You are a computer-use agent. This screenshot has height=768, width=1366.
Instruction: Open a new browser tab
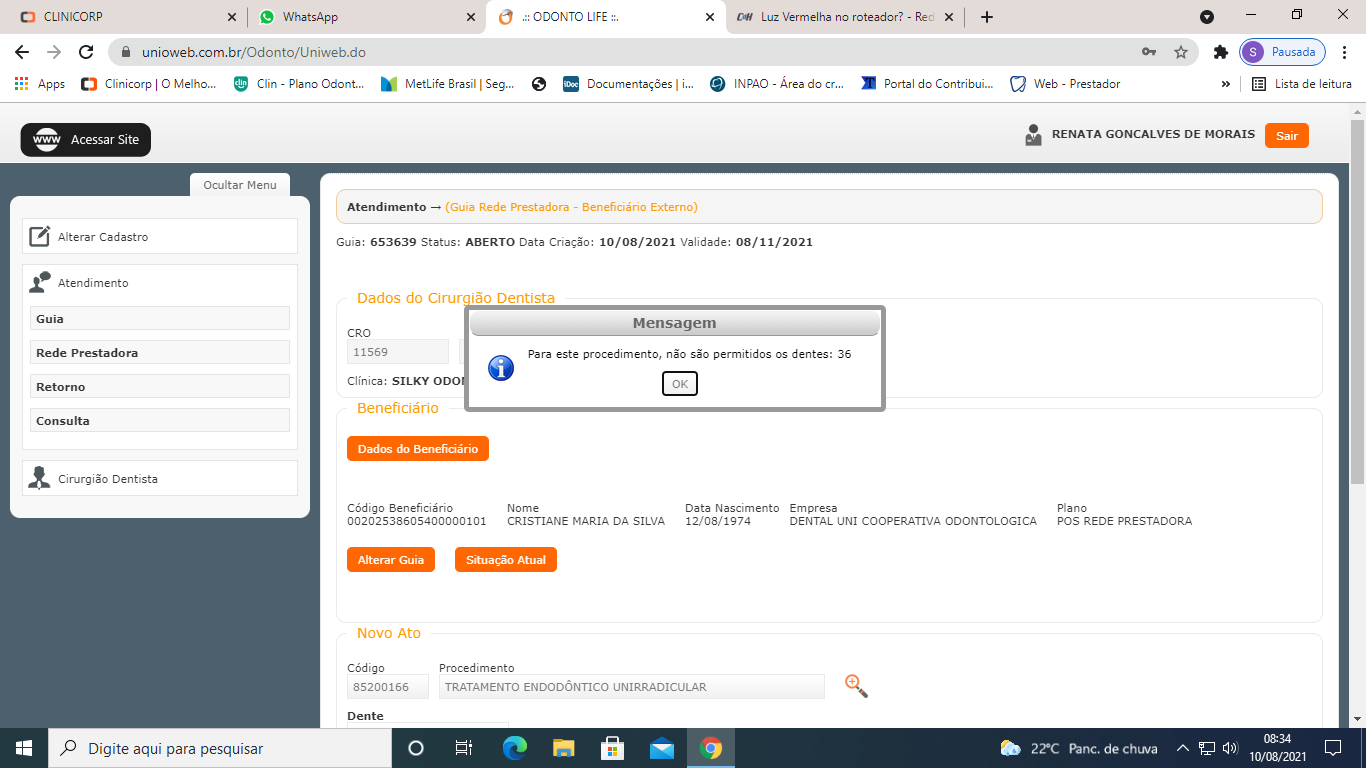click(987, 17)
